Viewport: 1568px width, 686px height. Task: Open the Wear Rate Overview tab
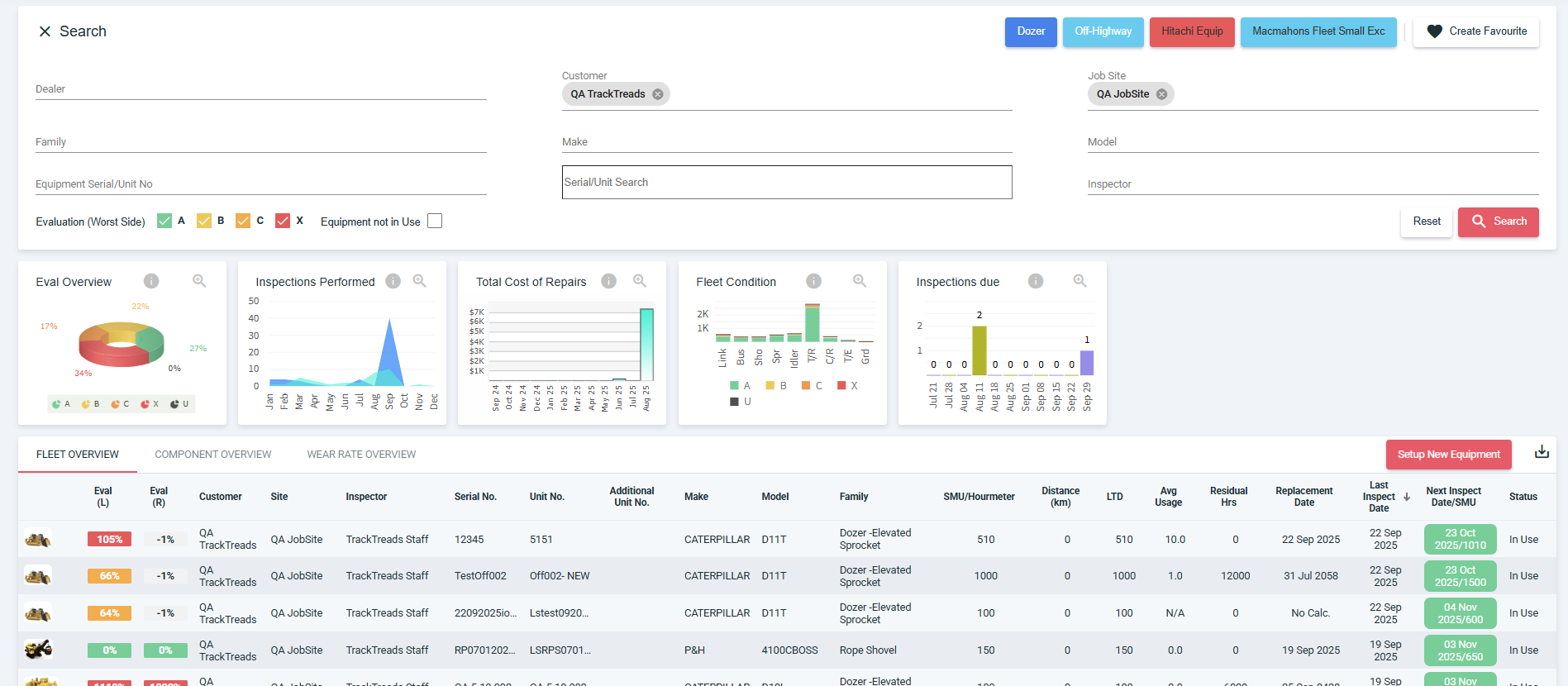point(361,455)
